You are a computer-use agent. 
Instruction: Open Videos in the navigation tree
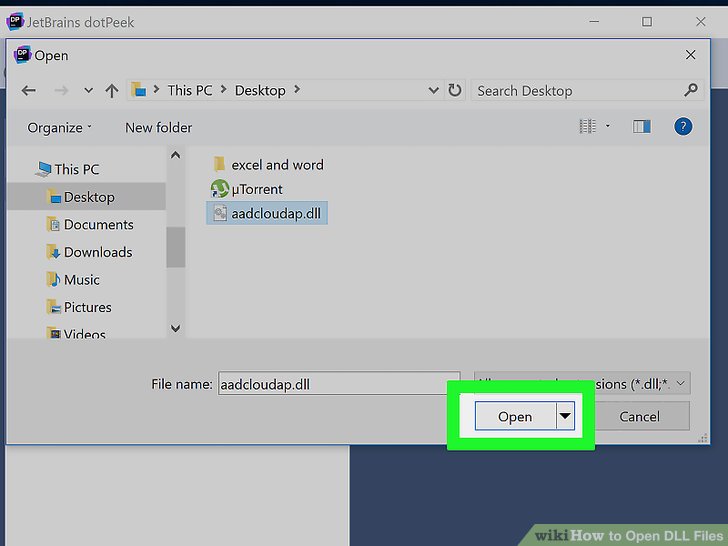tap(76, 333)
